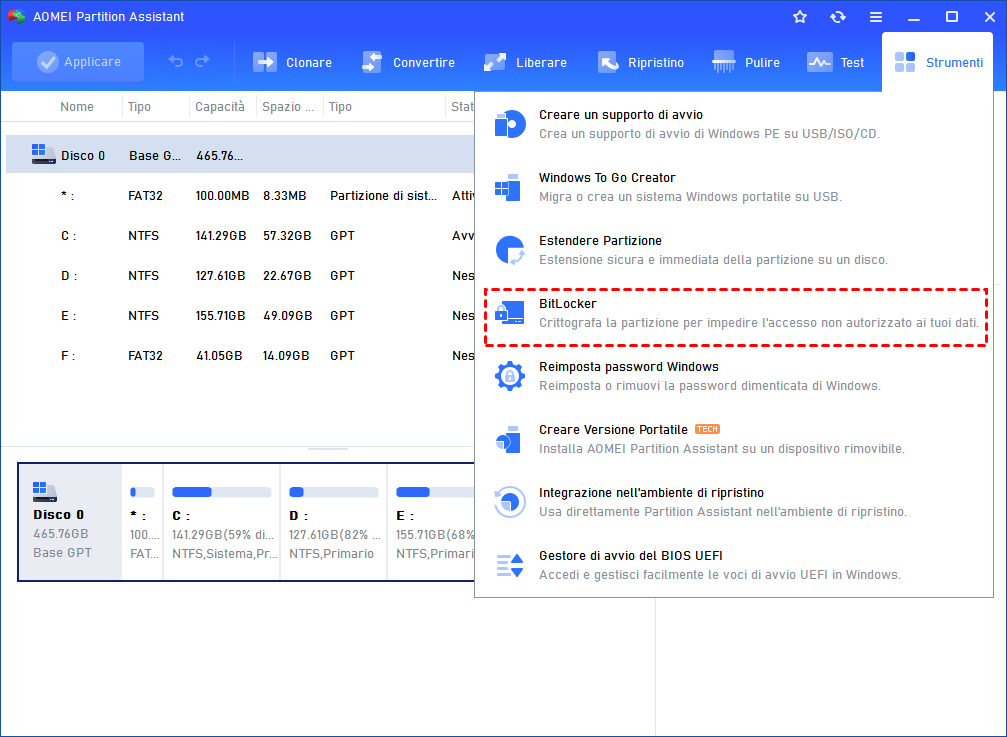Open the Pulire toolbar option
Screen dimensions: 1007x737
pos(746,62)
